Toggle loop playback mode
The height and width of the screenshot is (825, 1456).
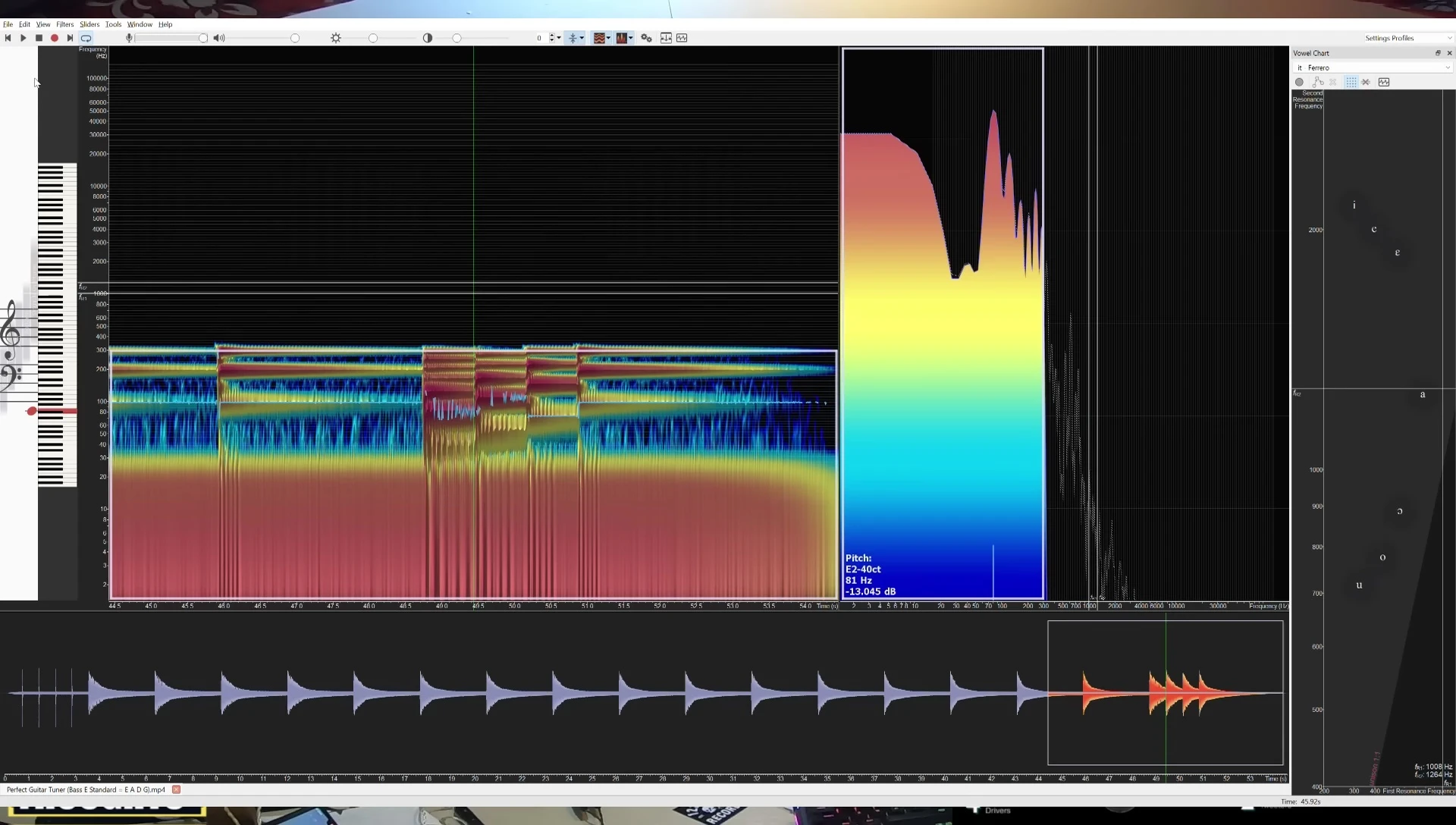(86, 38)
